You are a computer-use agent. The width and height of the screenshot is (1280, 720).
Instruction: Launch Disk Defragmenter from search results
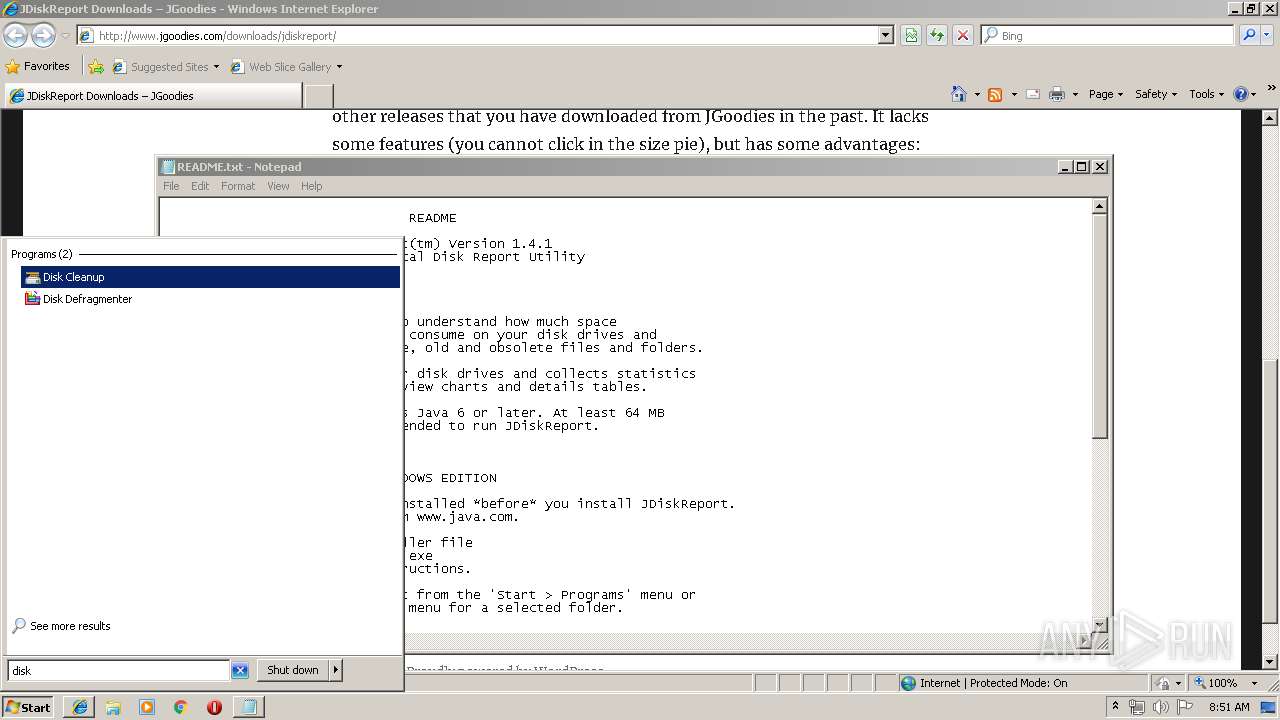210,299
